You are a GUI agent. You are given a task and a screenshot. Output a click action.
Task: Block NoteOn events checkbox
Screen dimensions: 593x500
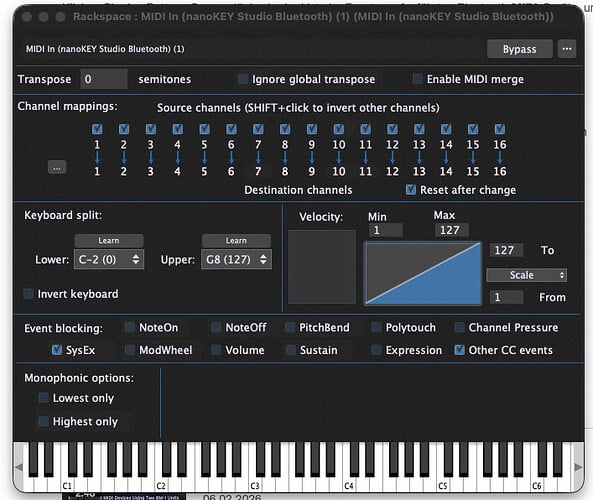pyautogui.click(x=130, y=328)
